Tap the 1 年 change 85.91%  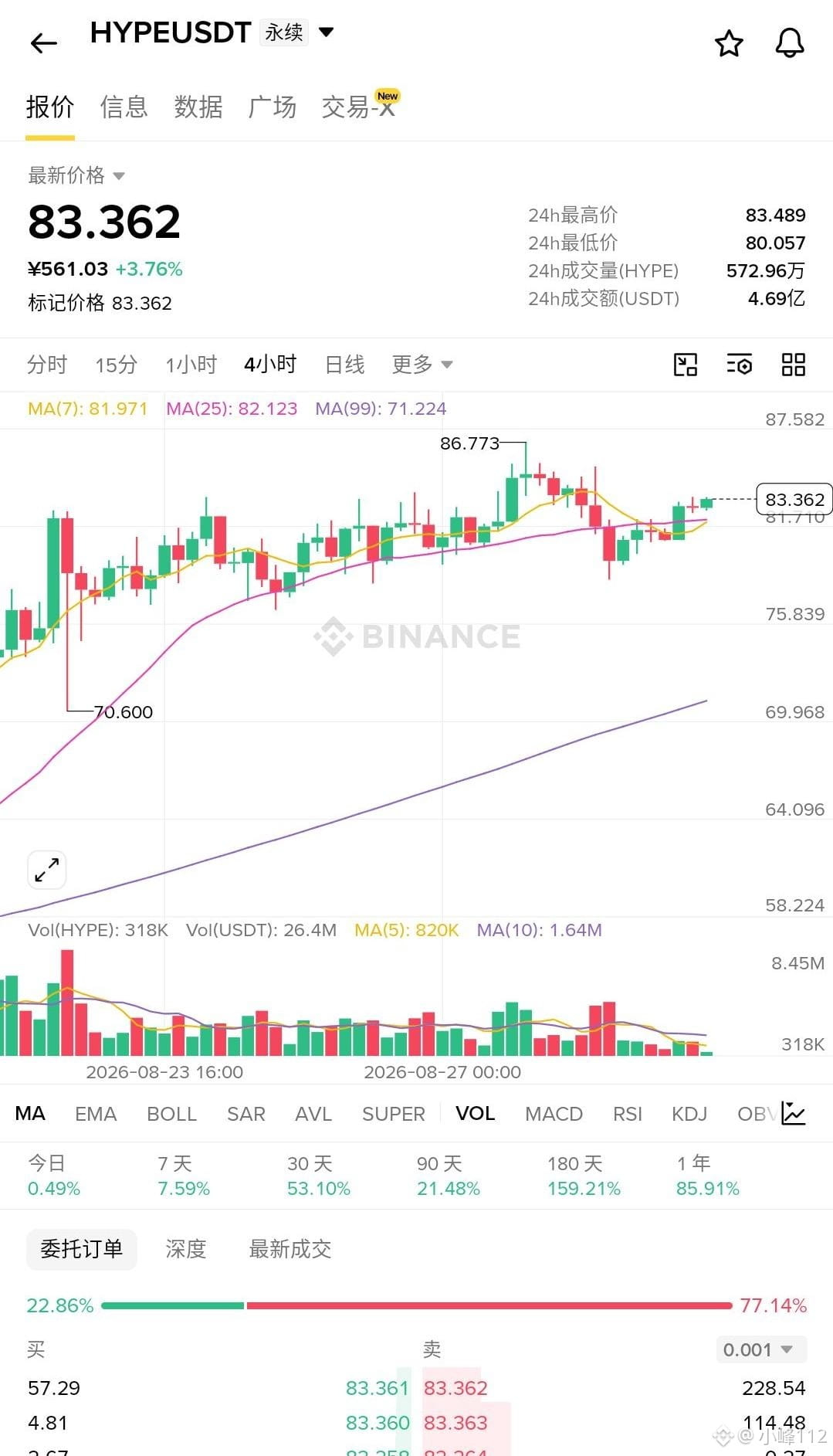pyautogui.click(x=708, y=1188)
